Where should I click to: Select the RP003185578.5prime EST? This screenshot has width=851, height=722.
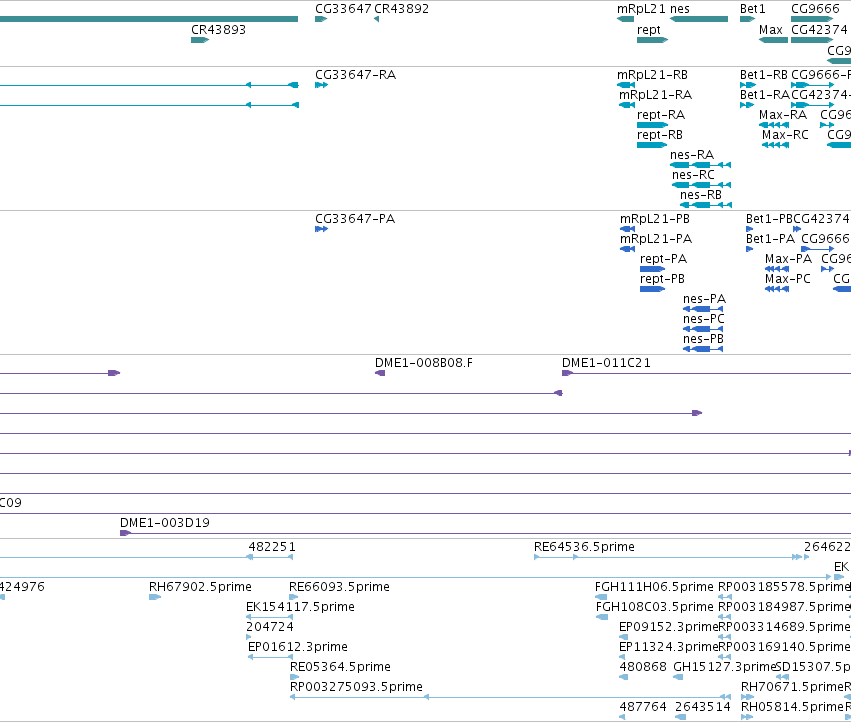coord(725,597)
